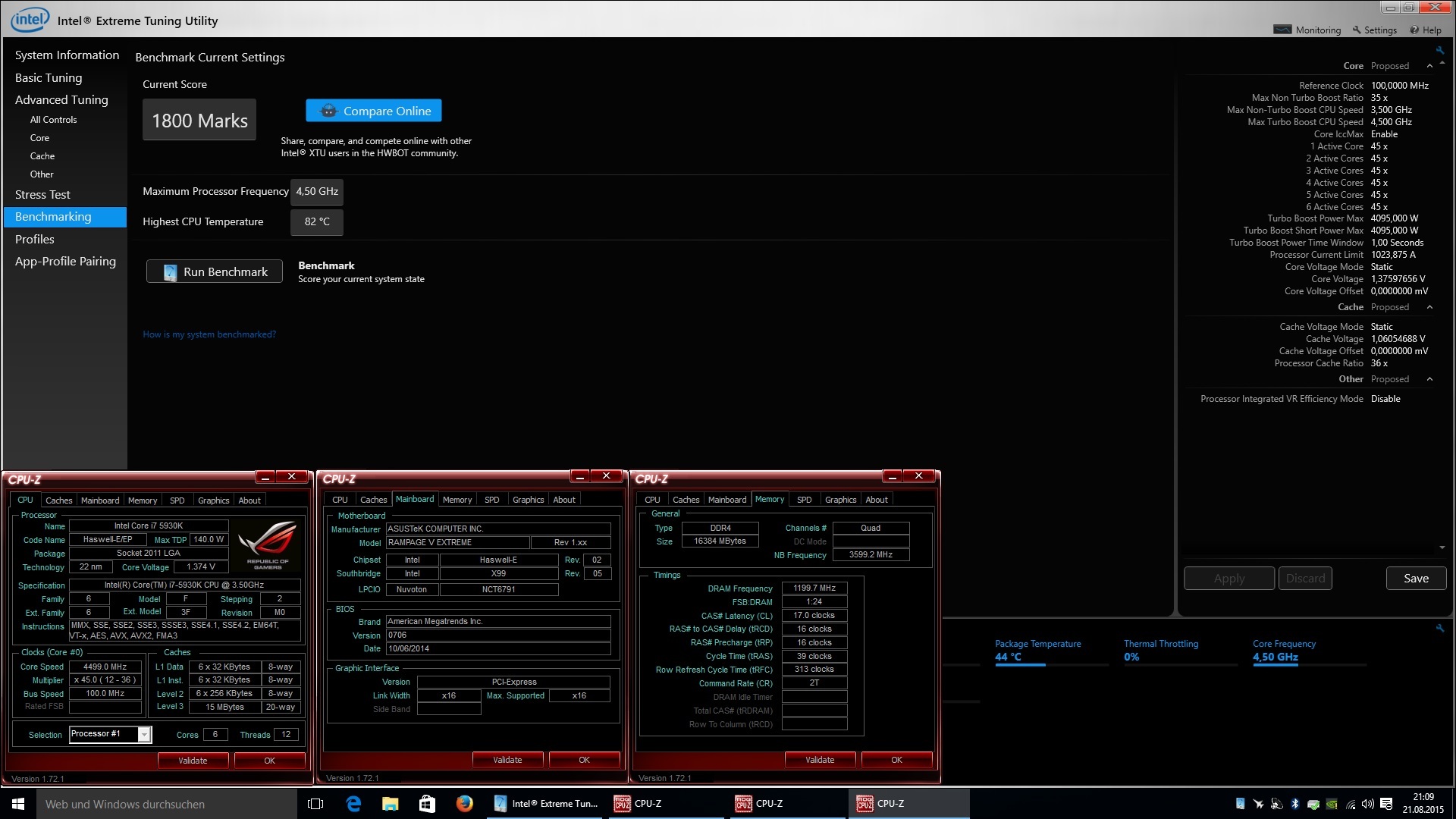Open Mainboard tab in CPU-Z Memory window
Screen dimensions: 1456x819
click(727, 500)
